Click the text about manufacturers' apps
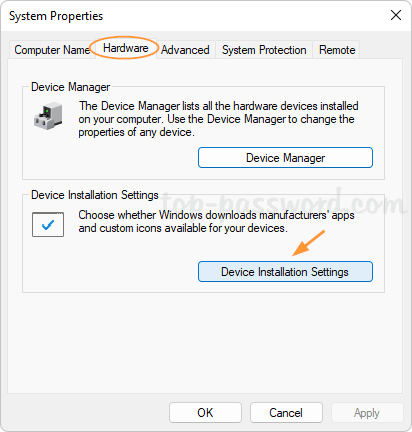Screen dimensions: 412x432 [216, 222]
